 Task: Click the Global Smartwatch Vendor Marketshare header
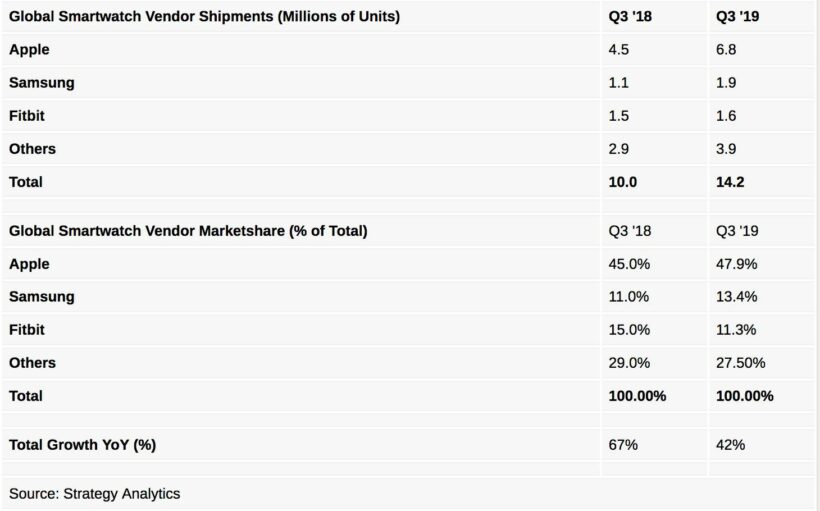point(188,231)
